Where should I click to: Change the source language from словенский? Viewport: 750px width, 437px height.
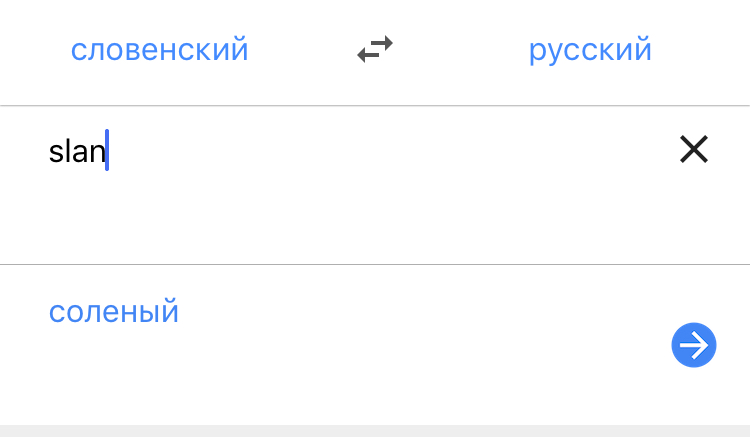(x=160, y=49)
